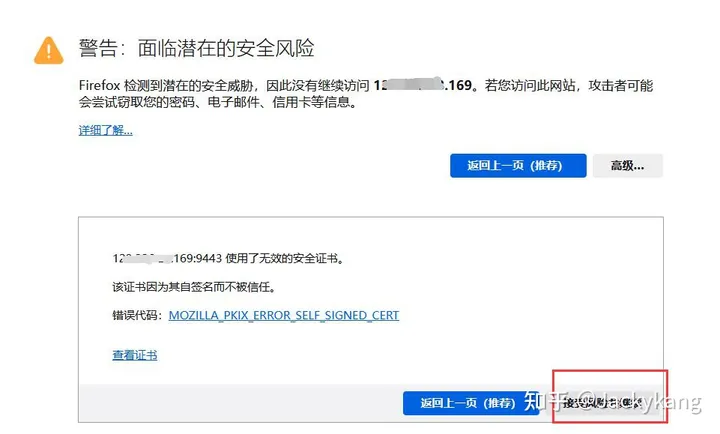Click 会尝试窃取您的密码 paragraph line
Viewport: 720px width, 434px height.
point(218,102)
